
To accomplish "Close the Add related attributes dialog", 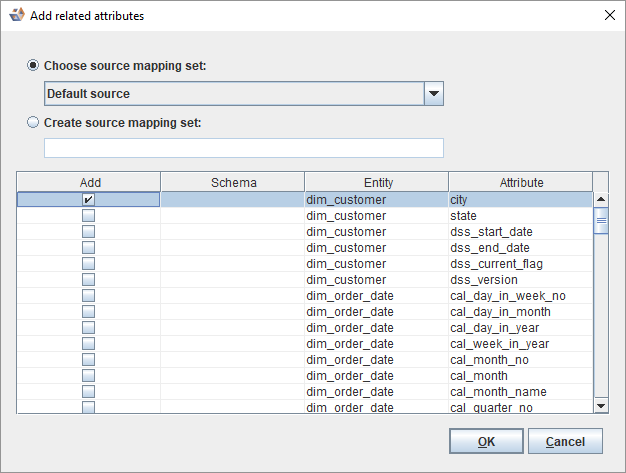I will pyautogui.click(x=610, y=15).
